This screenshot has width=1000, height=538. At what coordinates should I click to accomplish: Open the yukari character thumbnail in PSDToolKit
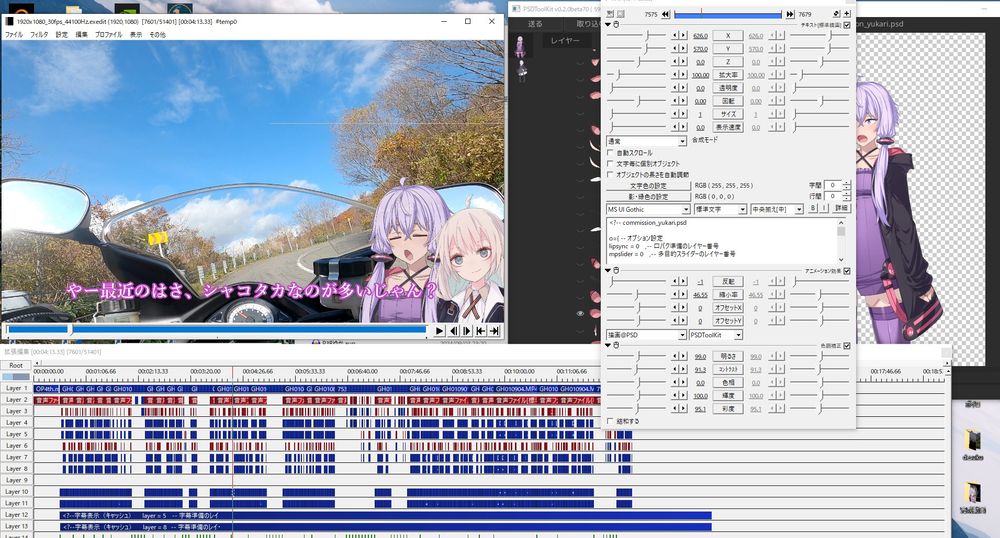pos(521,47)
